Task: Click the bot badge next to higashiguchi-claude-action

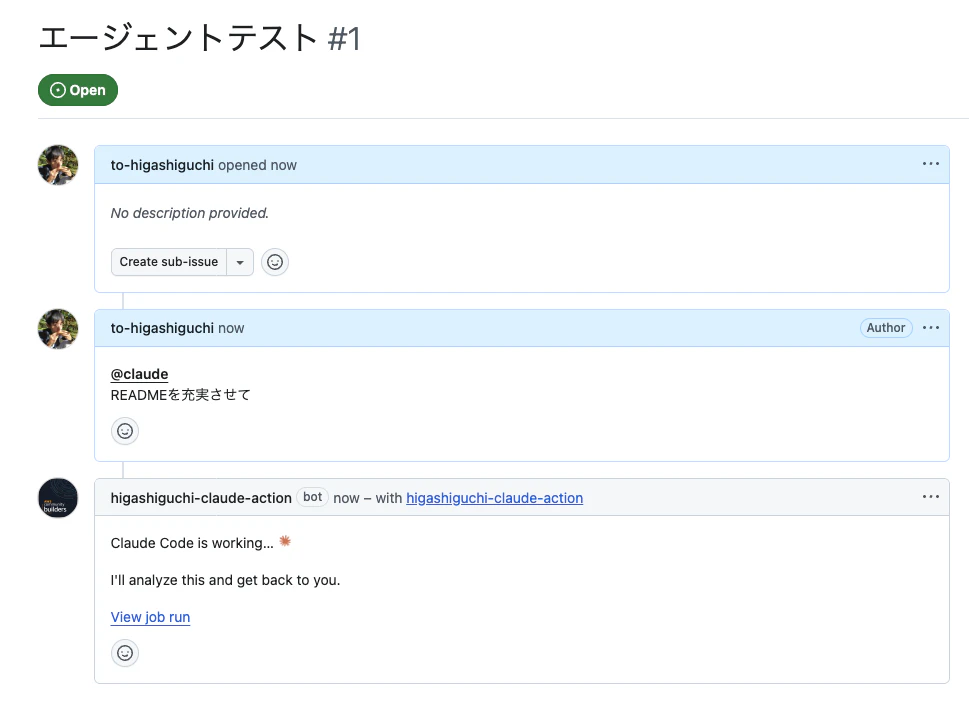Action: pos(311,497)
